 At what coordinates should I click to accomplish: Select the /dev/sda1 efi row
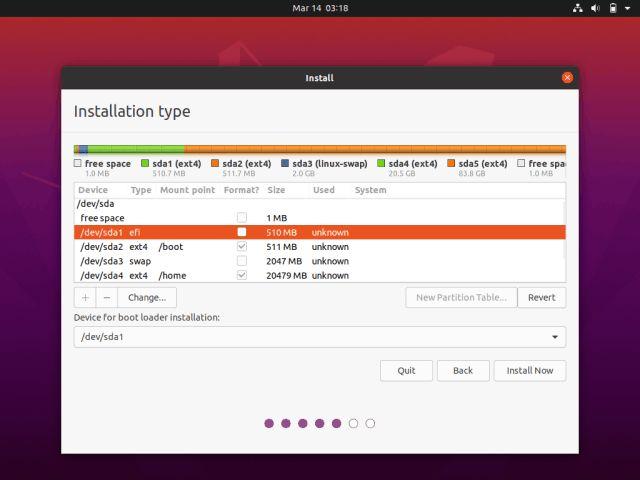[x=320, y=232]
